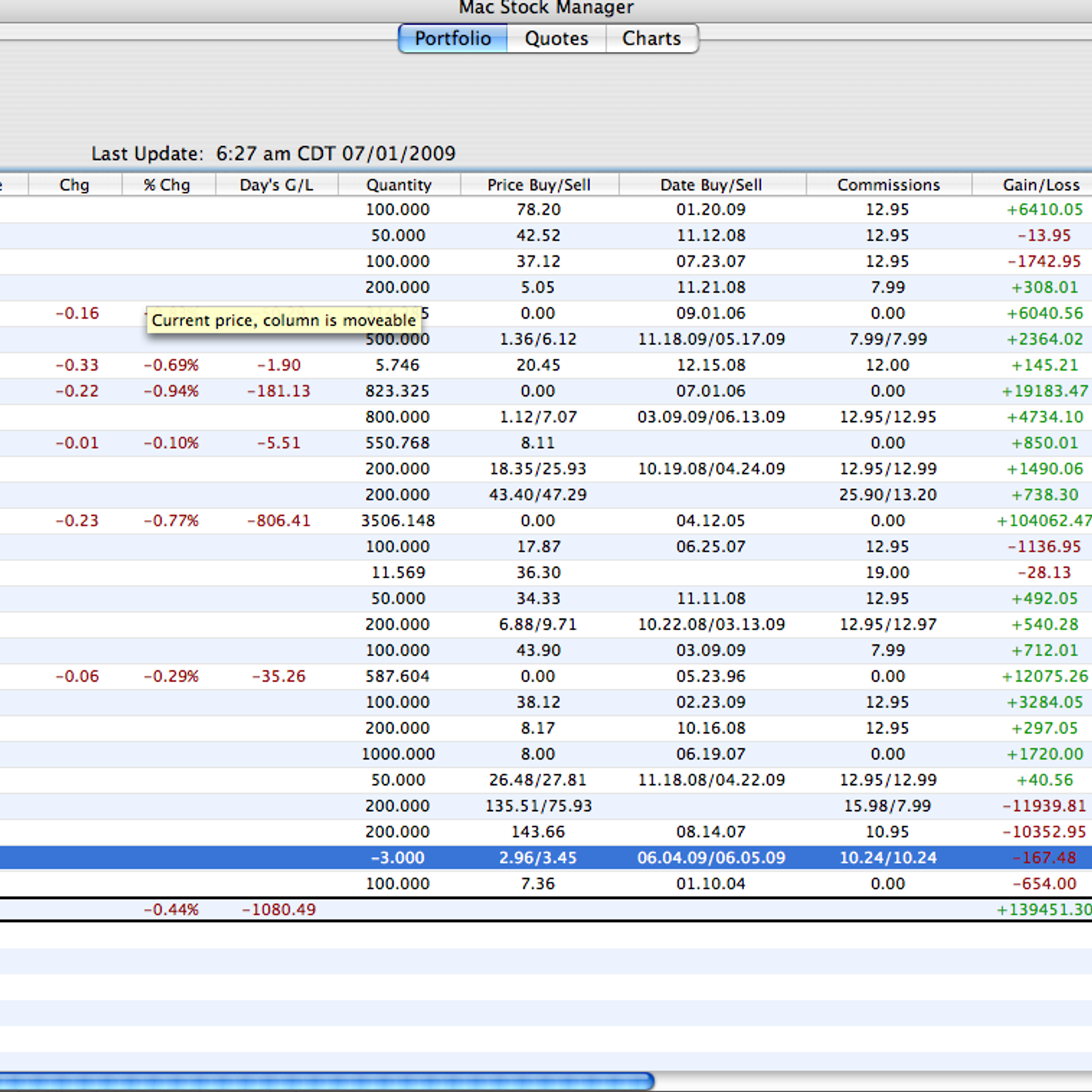The height and width of the screenshot is (1092, 1092).
Task: Click the commissions cell 10.95
Action: pyautogui.click(x=888, y=832)
